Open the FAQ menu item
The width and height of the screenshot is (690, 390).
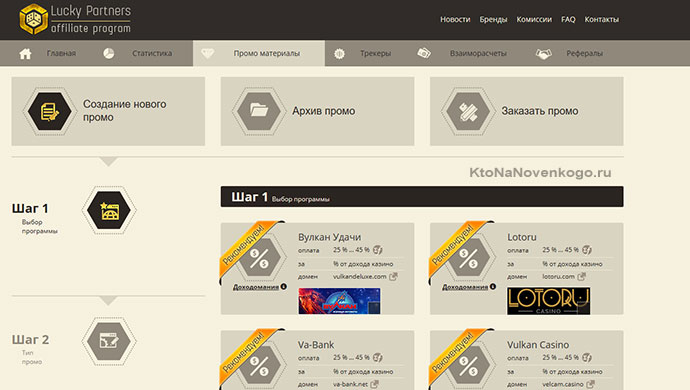click(x=568, y=19)
